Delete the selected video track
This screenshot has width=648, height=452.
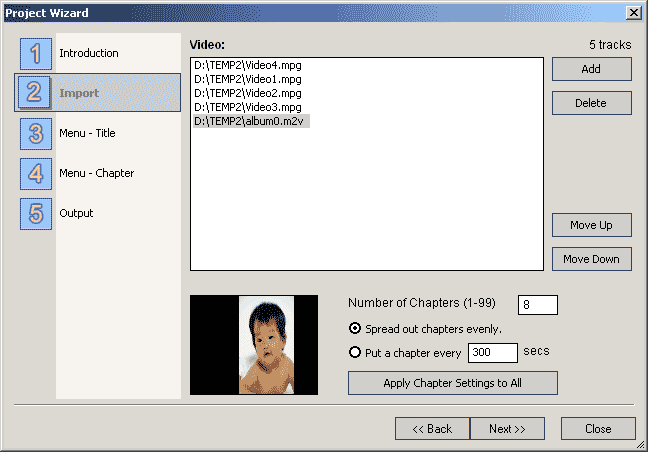click(x=591, y=103)
